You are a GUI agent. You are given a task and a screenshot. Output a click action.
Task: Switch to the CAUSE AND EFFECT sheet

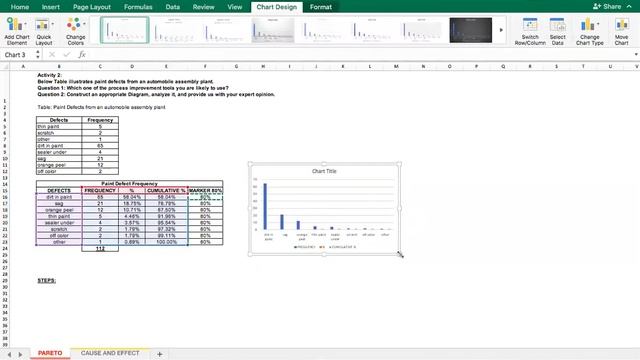click(x=110, y=353)
